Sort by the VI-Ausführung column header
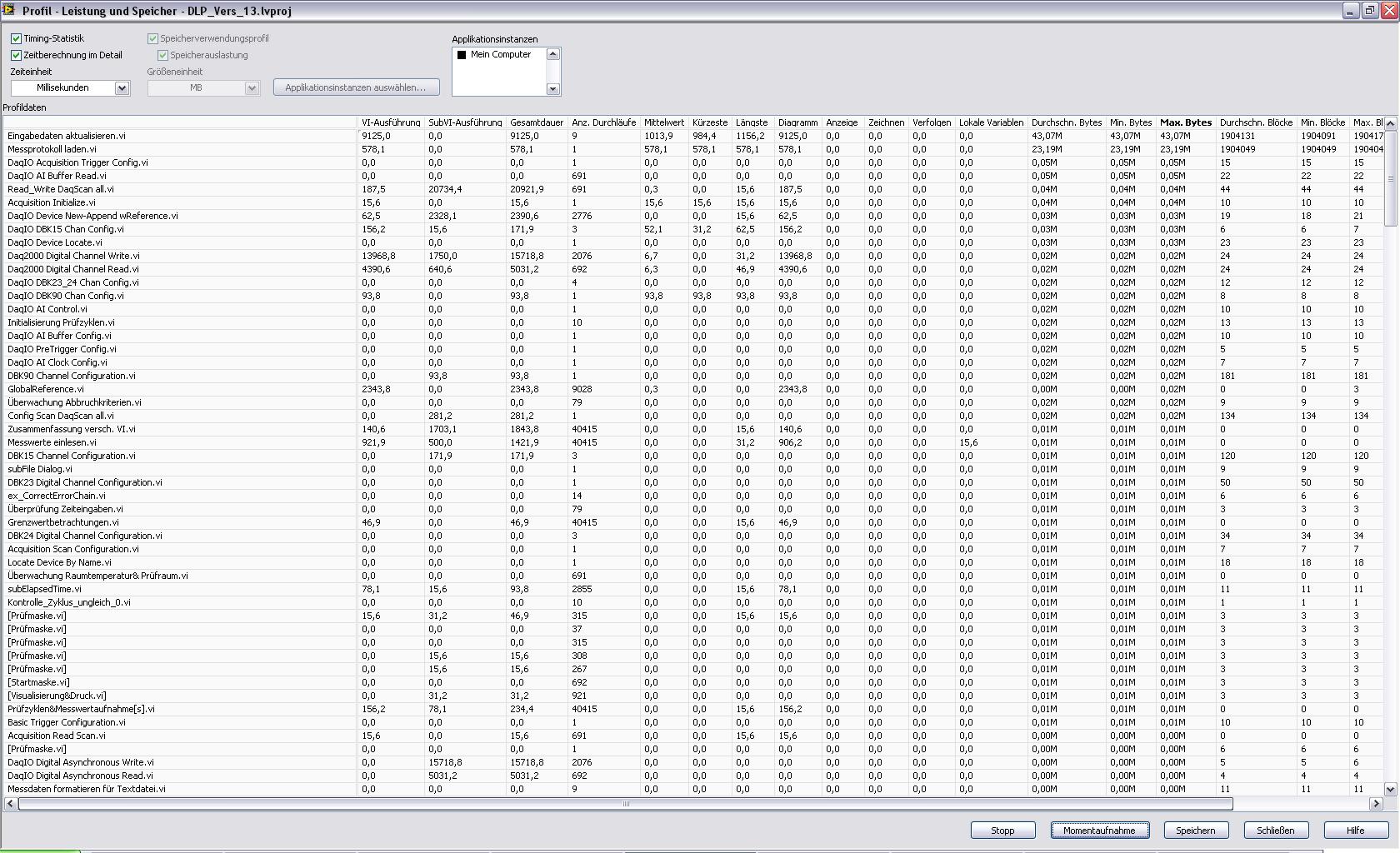 [391, 122]
